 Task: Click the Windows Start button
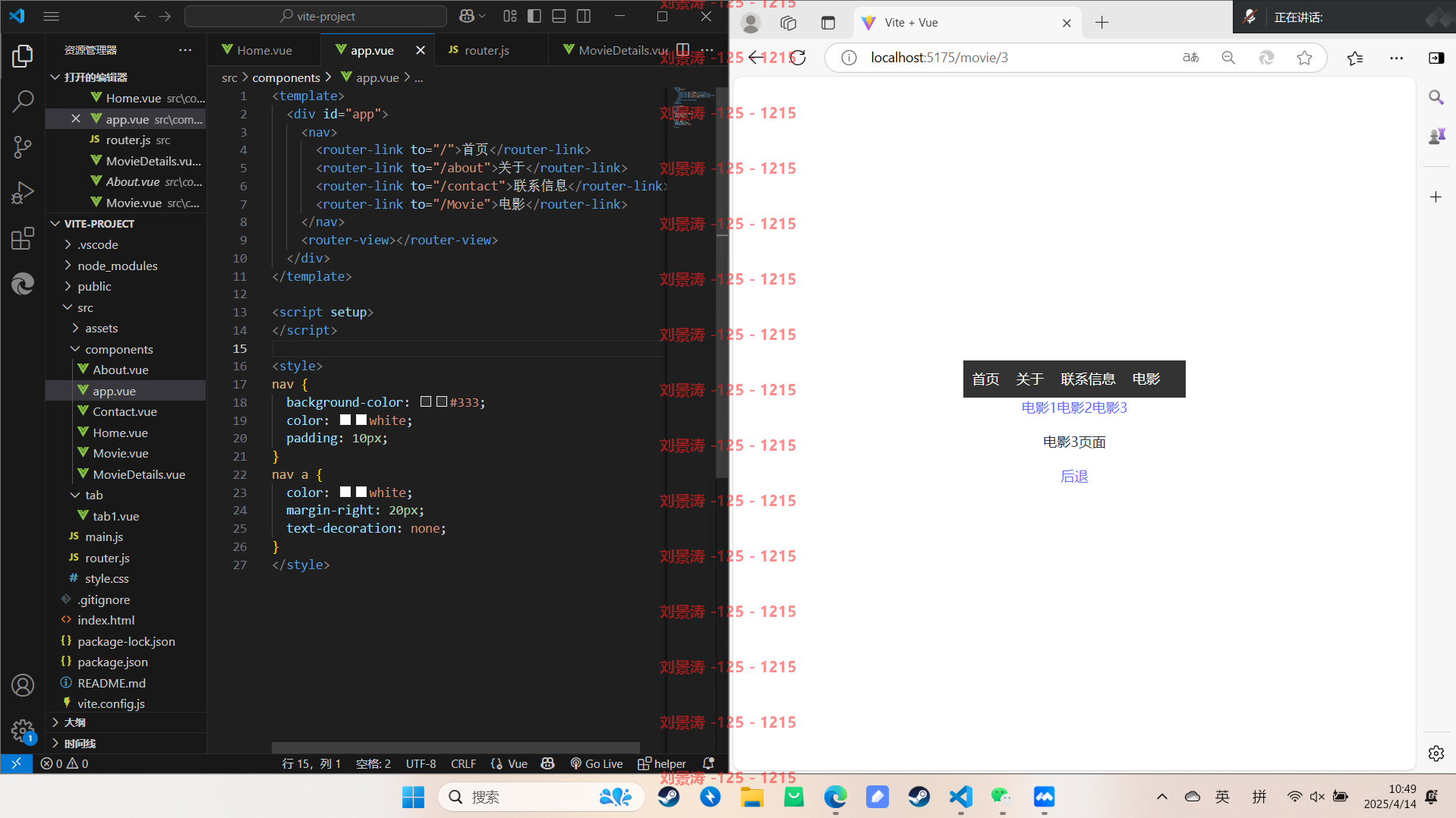point(413,797)
